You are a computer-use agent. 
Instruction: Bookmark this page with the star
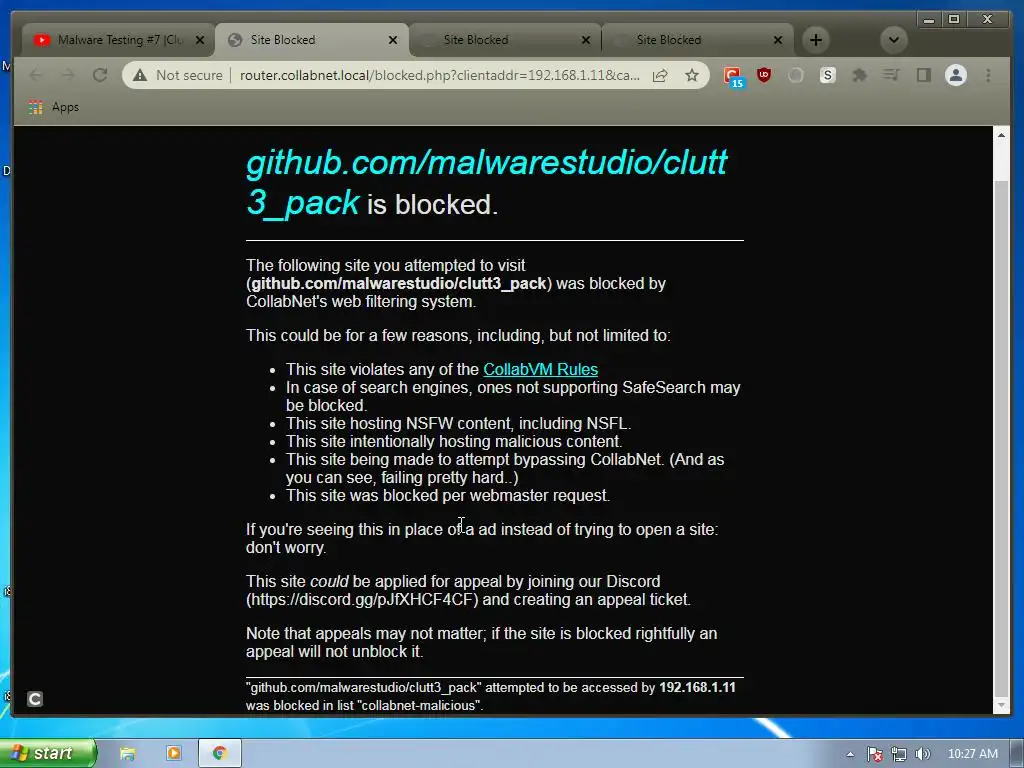(x=692, y=75)
